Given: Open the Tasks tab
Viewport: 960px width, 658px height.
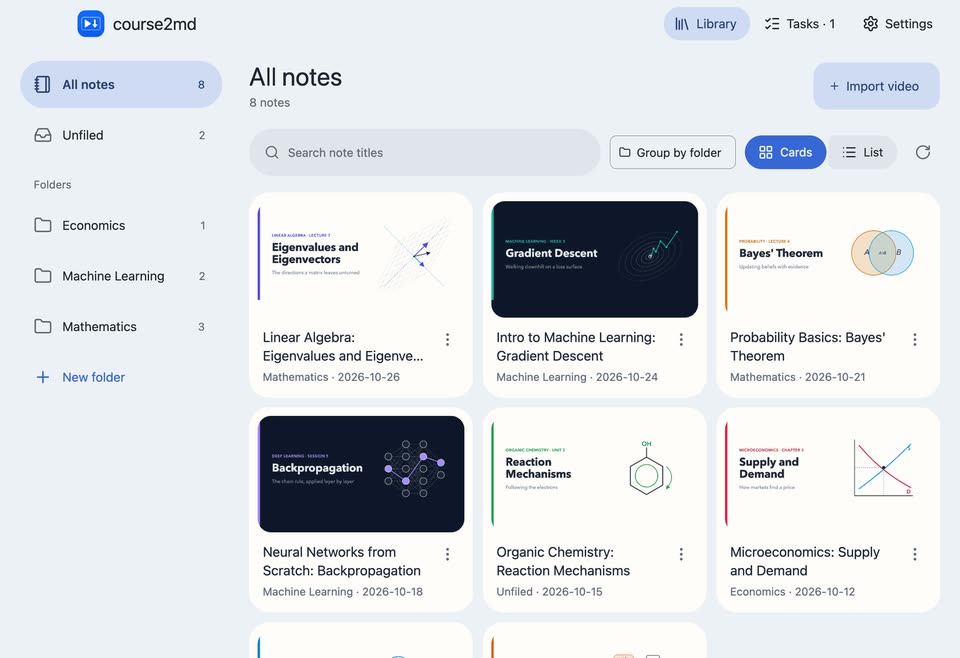Looking at the screenshot, I should pyautogui.click(x=800, y=24).
